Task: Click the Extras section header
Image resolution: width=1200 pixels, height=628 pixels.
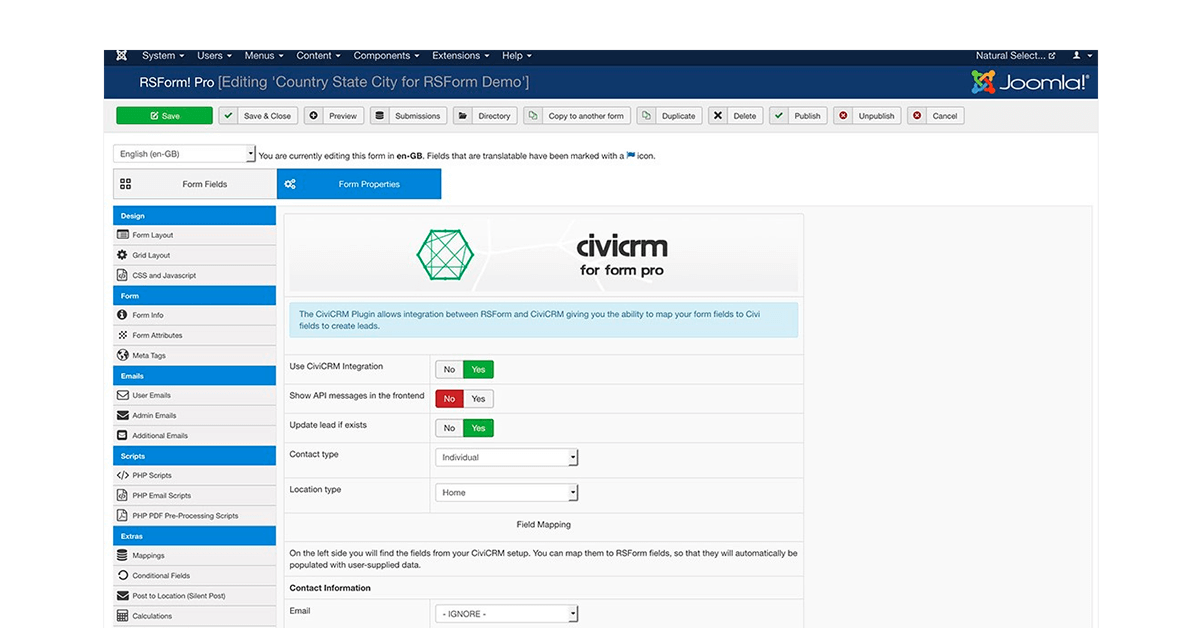Action: coord(194,536)
